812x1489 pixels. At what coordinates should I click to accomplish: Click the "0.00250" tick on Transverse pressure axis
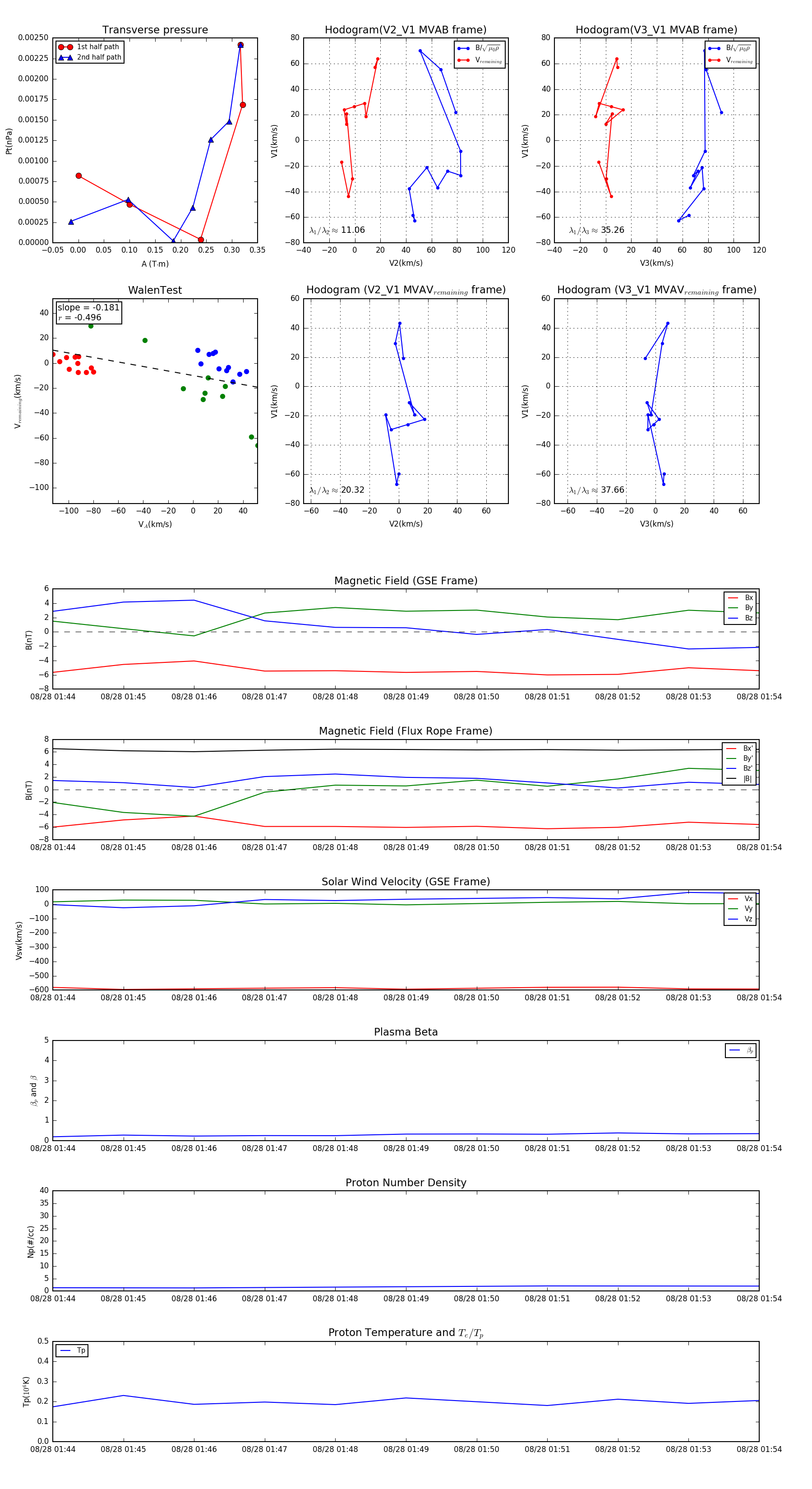click(33, 38)
